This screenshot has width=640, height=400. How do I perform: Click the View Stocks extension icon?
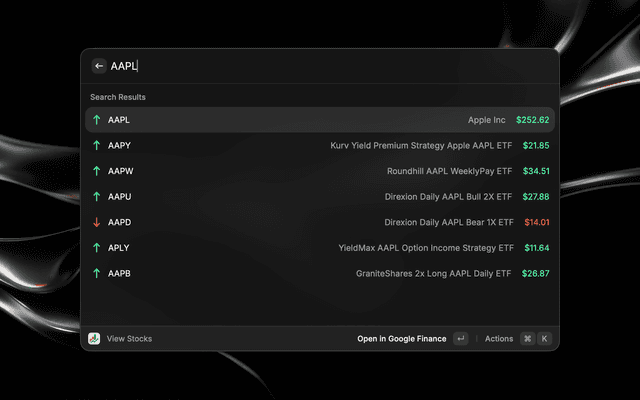94,339
